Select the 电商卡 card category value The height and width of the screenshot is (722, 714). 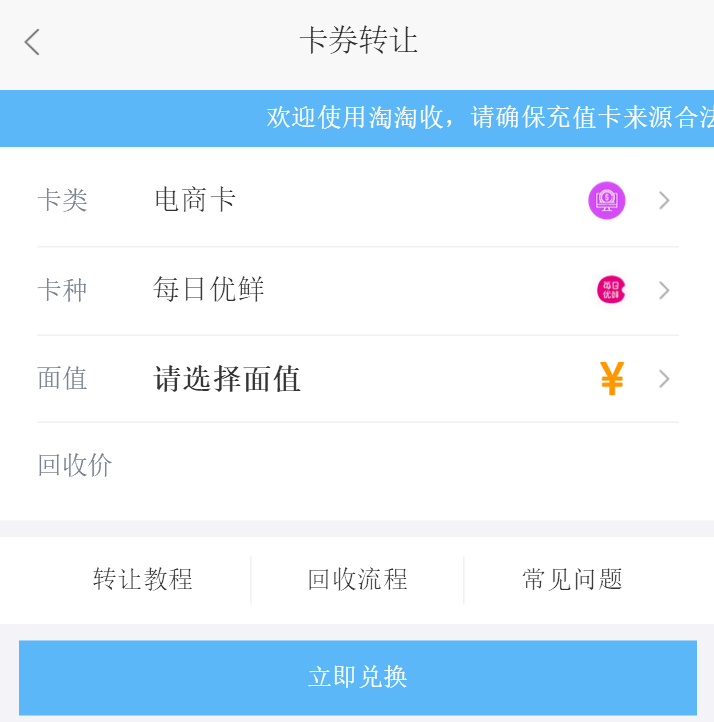click(195, 200)
